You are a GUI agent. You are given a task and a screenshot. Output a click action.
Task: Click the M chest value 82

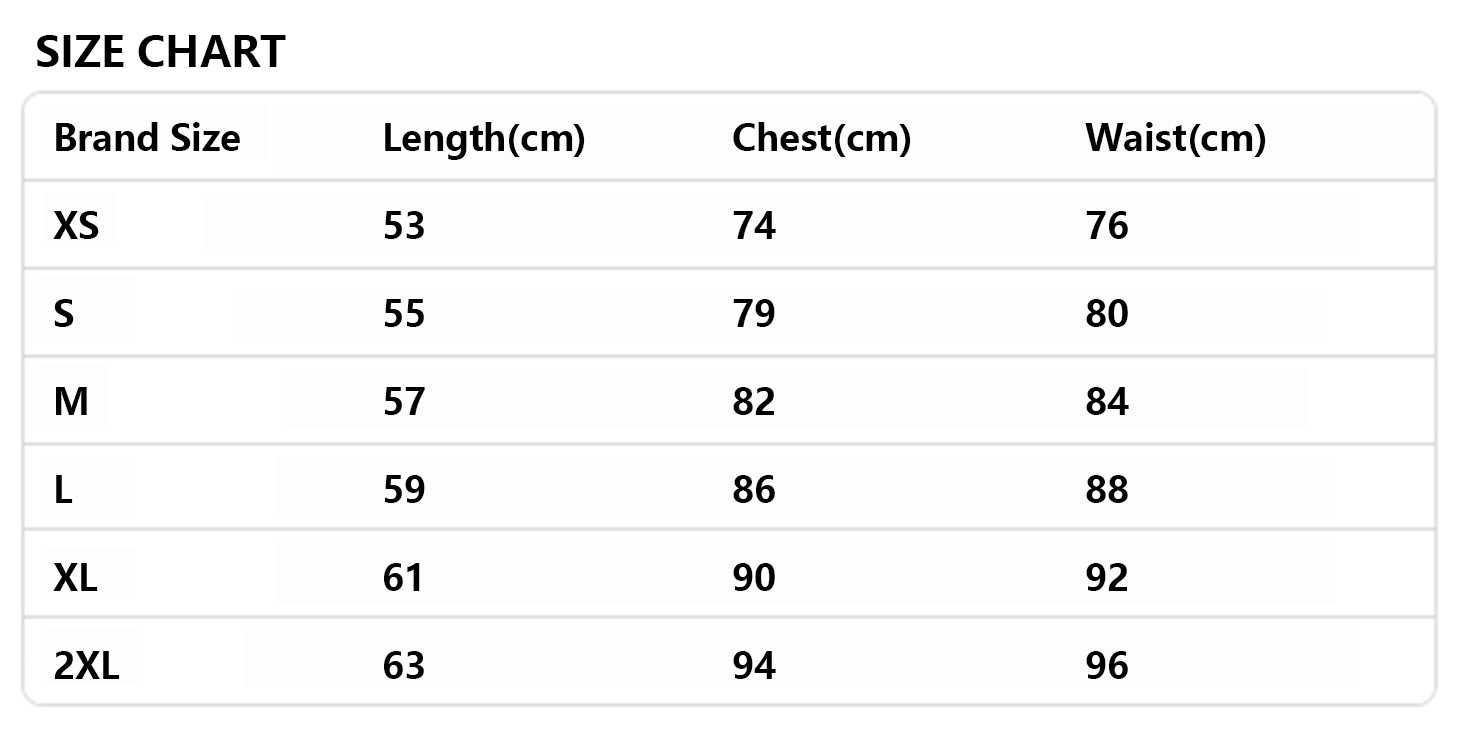pyautogui.click(x=754, y=402)
